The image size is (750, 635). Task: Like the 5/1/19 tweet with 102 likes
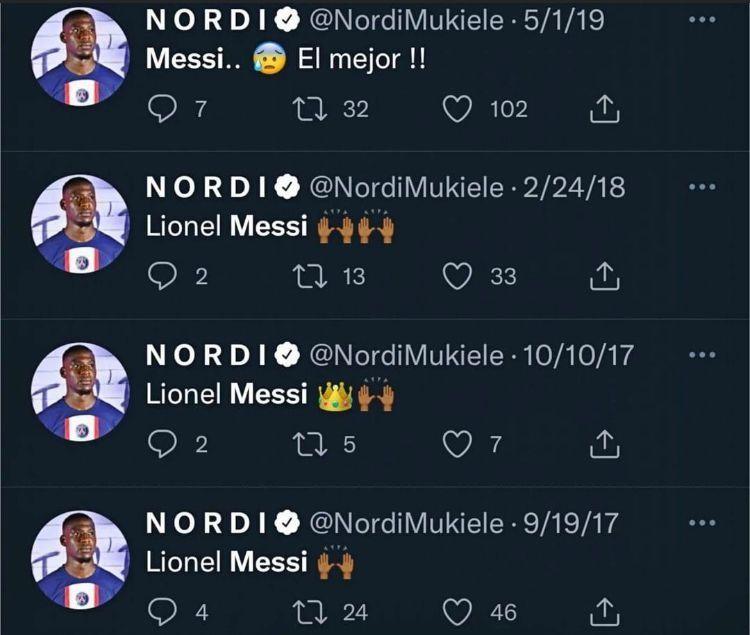click(x=458, y=109)
